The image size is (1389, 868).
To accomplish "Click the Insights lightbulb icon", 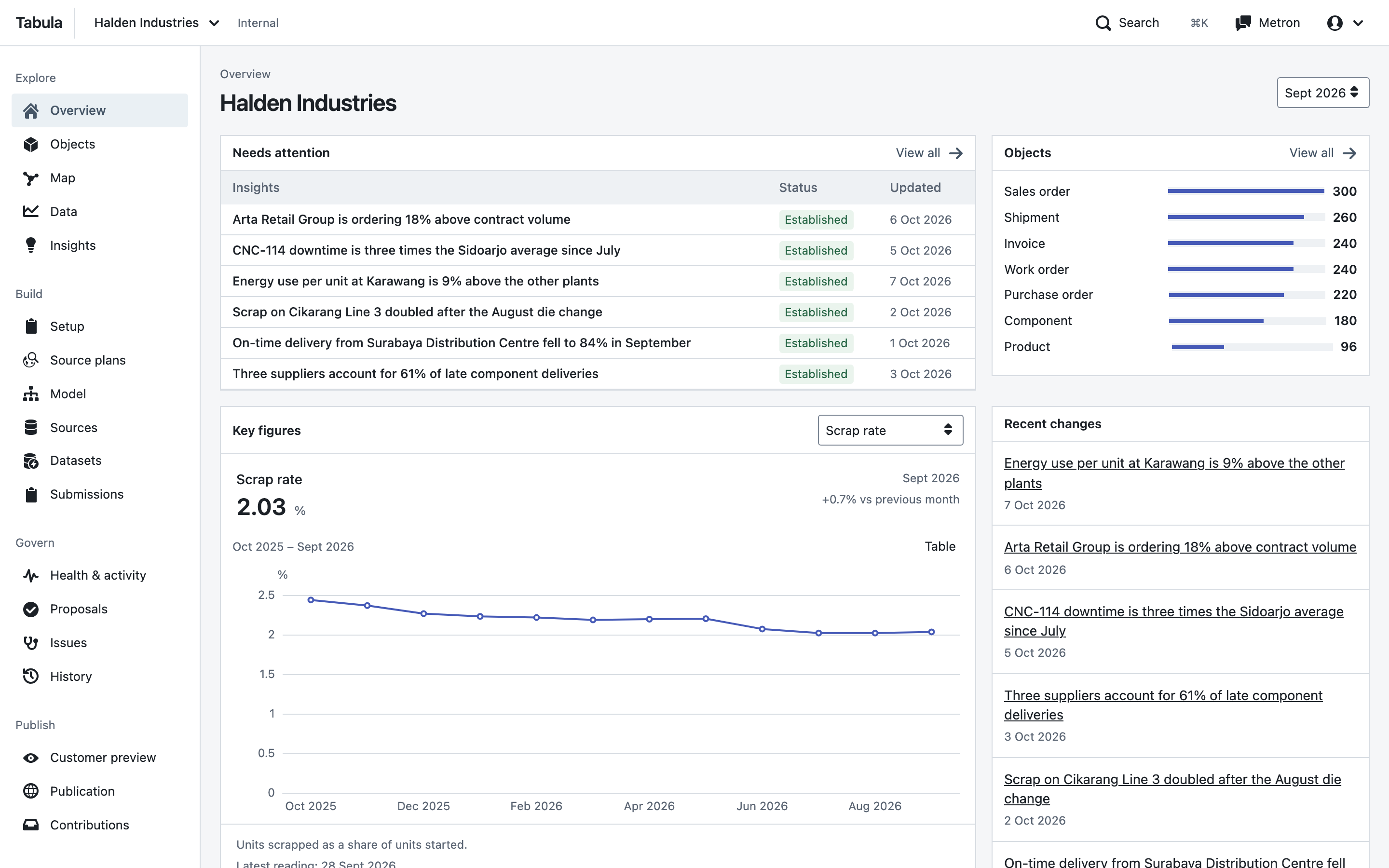I will pyautogui.click(x=31, y=245).
